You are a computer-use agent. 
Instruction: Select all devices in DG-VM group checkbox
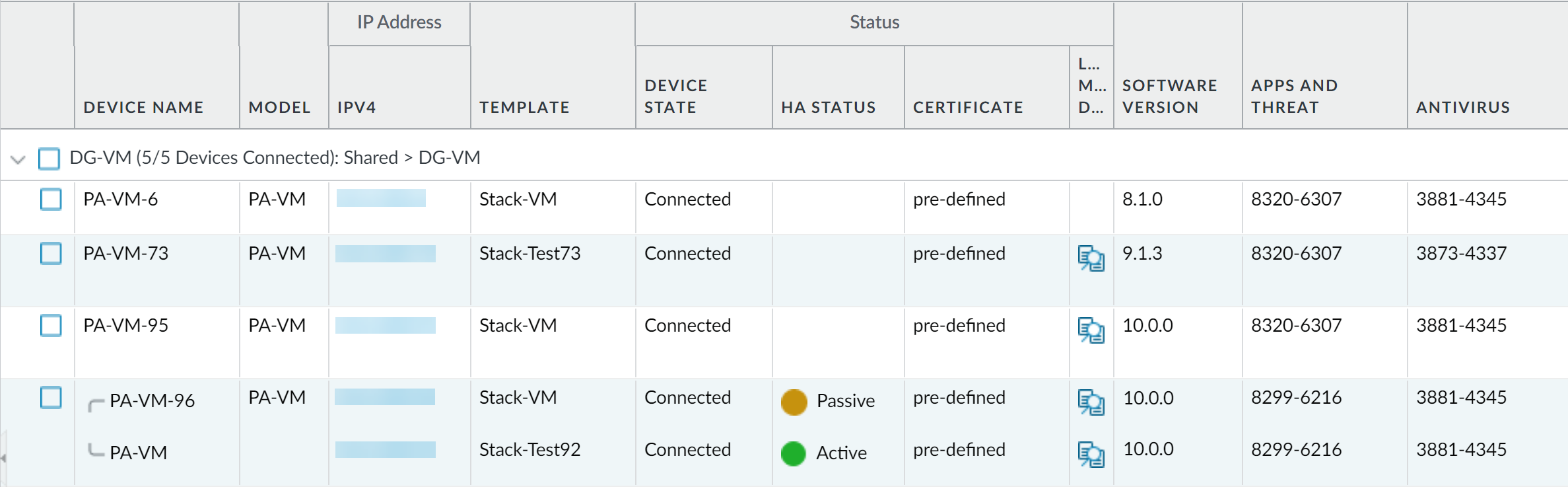click(x=49, y=159)
